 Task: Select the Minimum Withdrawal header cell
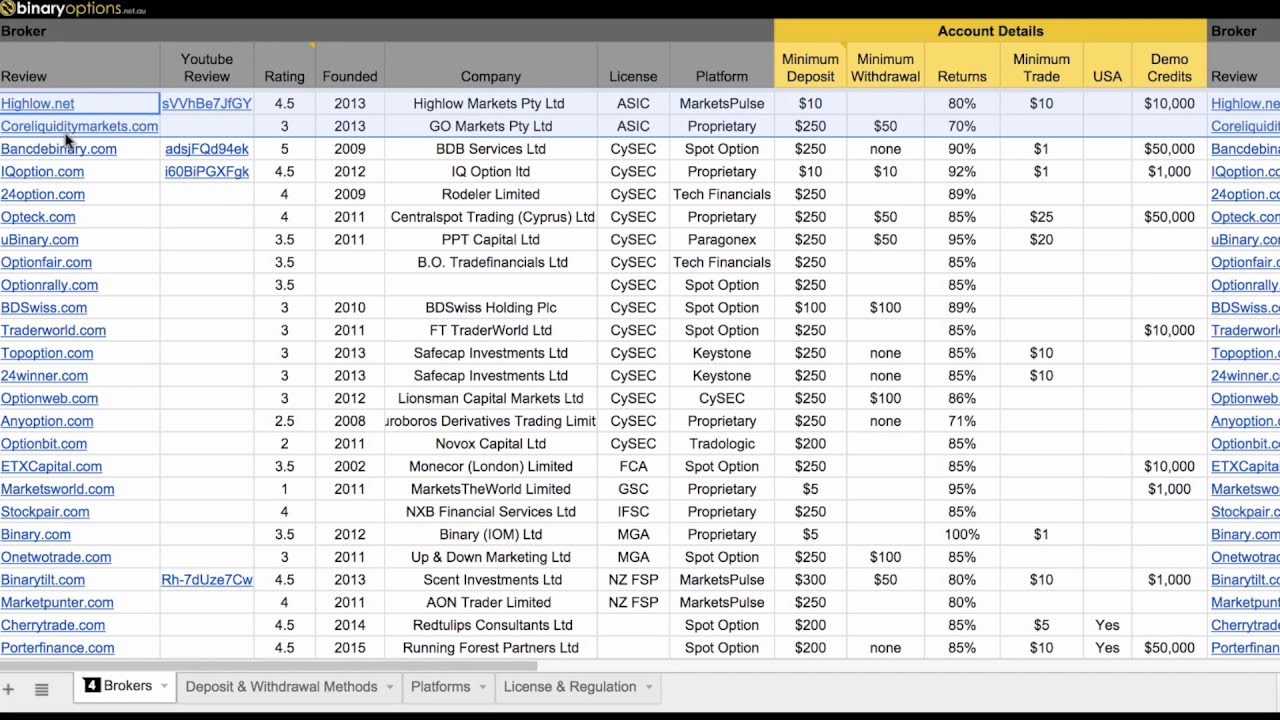[885, 67]
